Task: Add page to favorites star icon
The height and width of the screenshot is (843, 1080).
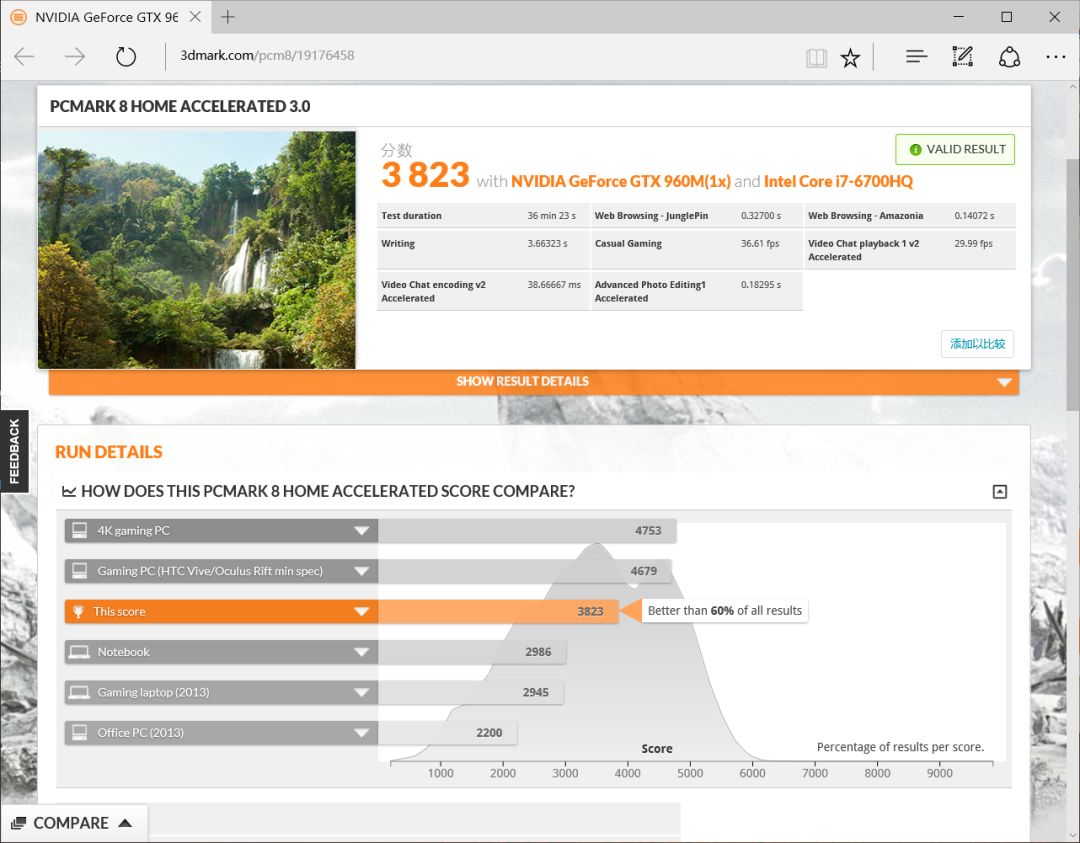Action: coord(850,58)
